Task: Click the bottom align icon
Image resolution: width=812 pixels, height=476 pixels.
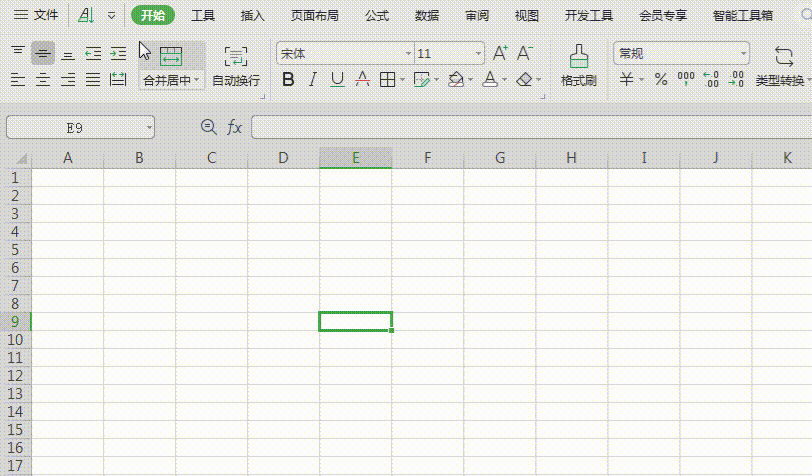Action: click(68, 54)
